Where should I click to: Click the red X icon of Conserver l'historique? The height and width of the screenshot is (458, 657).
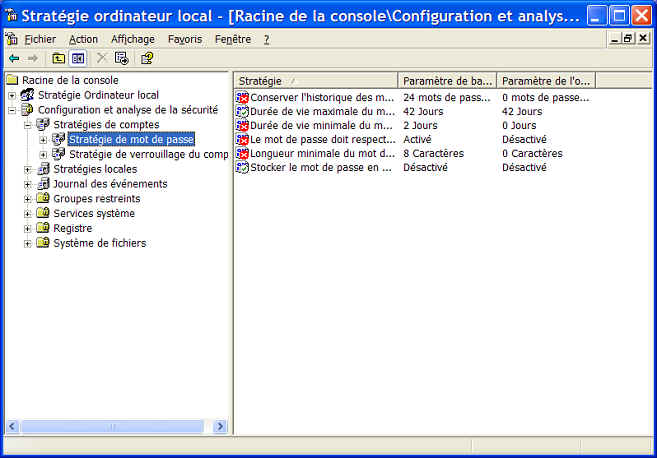[x=242, y=98]
